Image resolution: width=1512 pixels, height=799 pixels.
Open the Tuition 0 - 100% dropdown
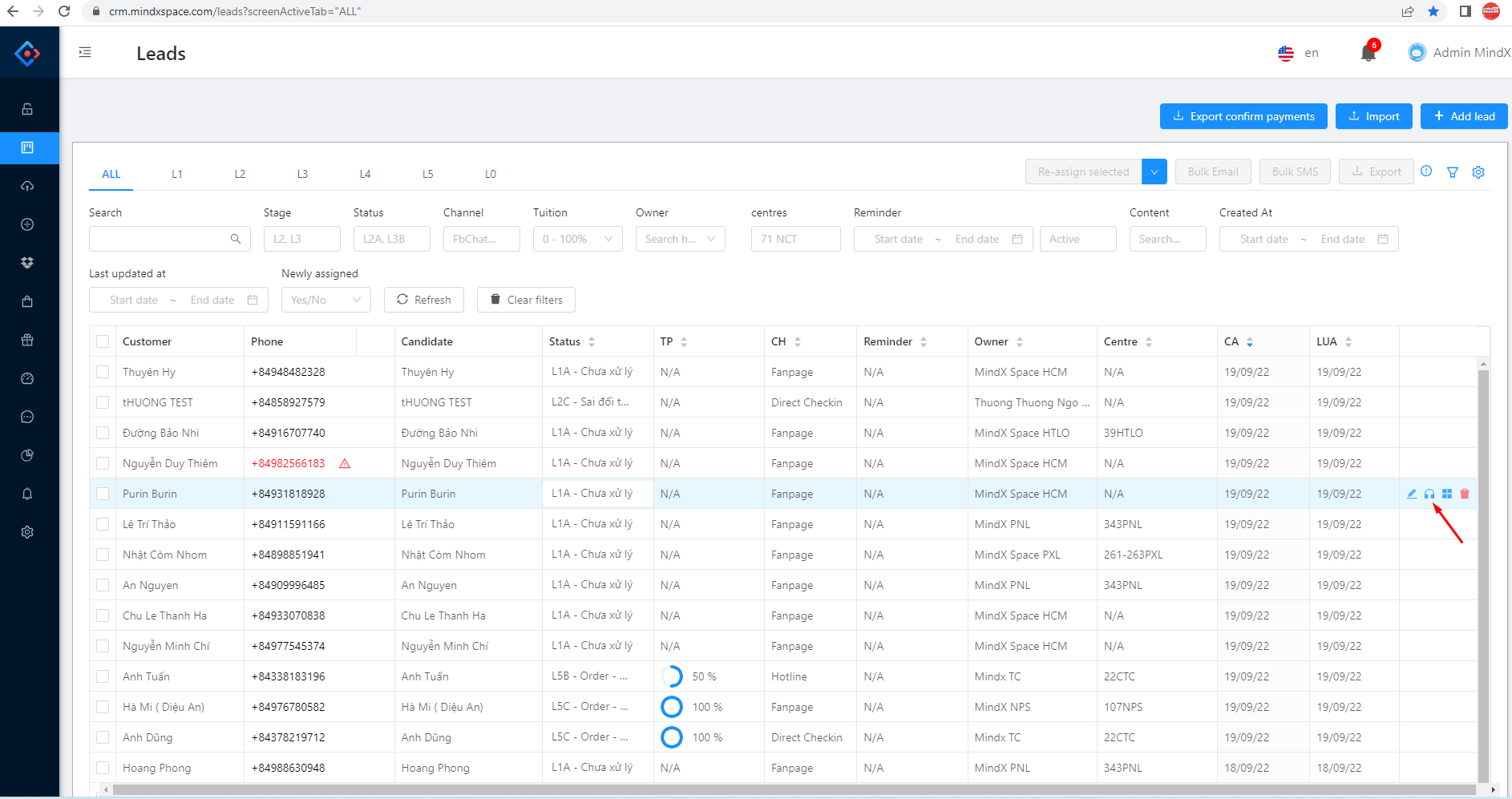coord(577,239)
